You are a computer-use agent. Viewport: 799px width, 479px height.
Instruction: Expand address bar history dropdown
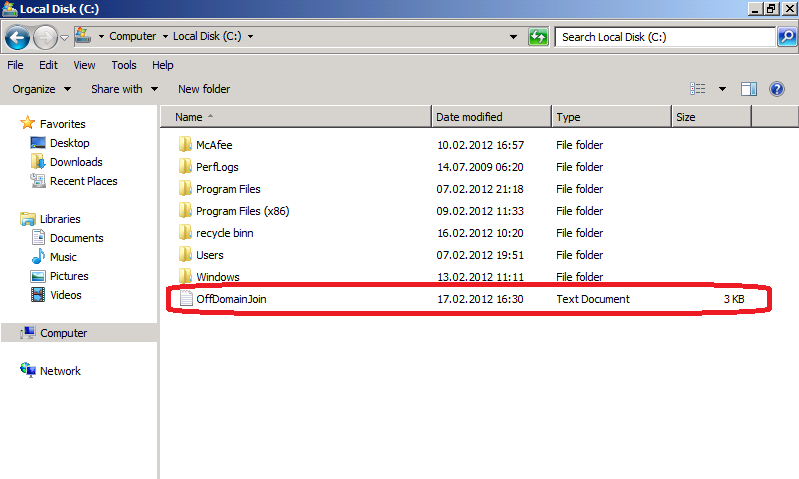point(513,37)
